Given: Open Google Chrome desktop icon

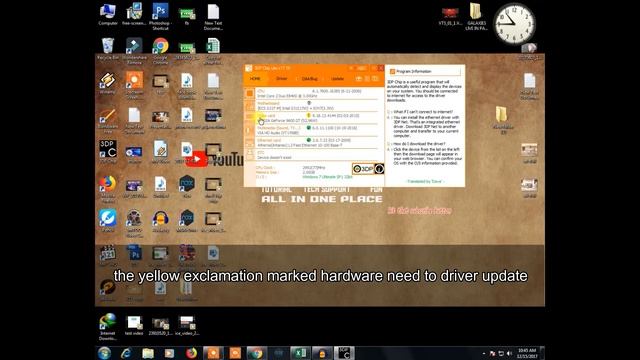Looking at the screenshot, I should 160,50.
